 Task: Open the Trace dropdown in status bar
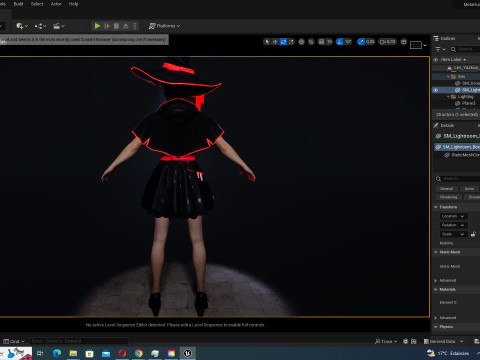pos(386,341)
